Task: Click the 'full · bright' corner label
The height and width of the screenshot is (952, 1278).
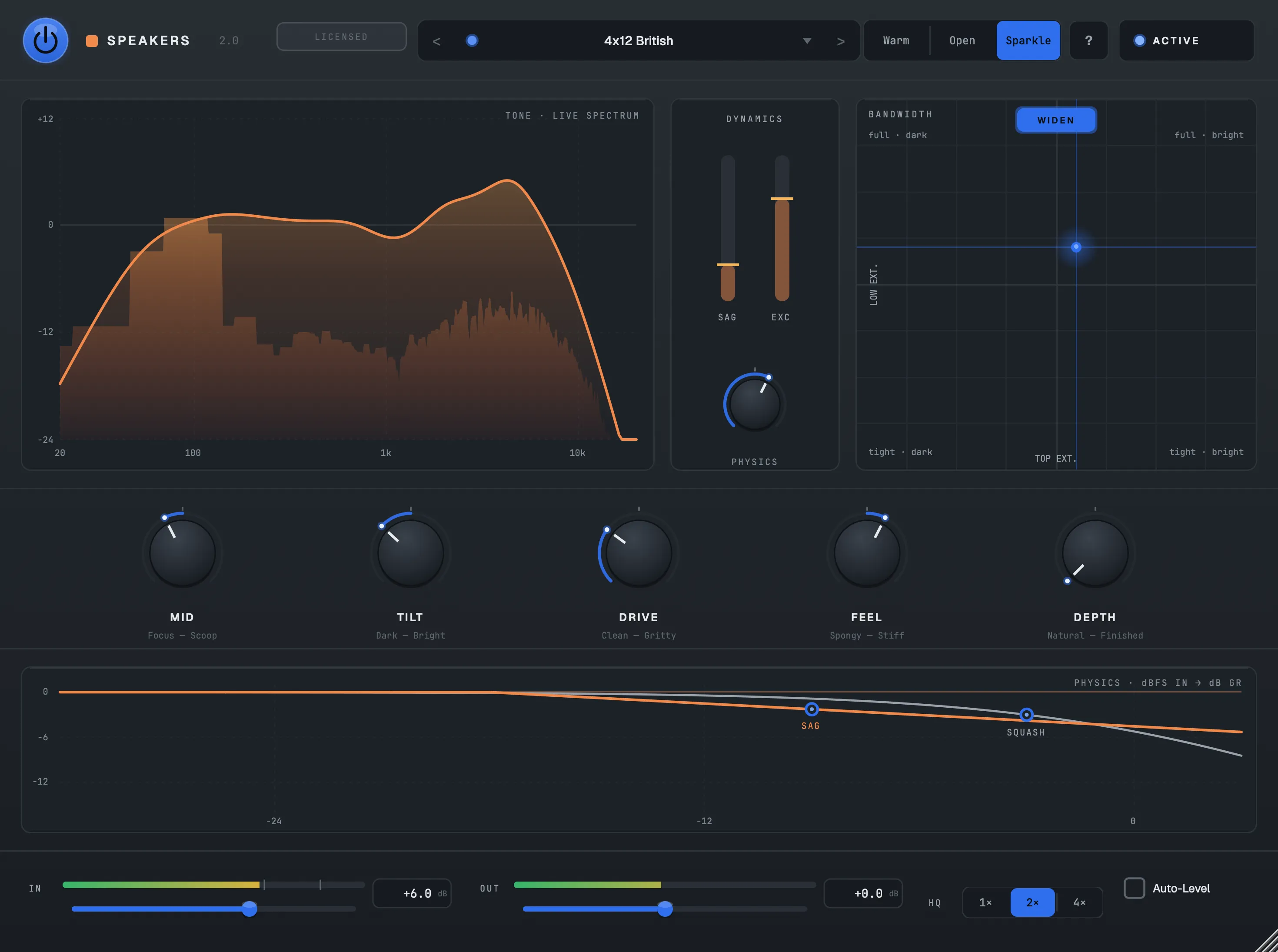Action: 1209,135
